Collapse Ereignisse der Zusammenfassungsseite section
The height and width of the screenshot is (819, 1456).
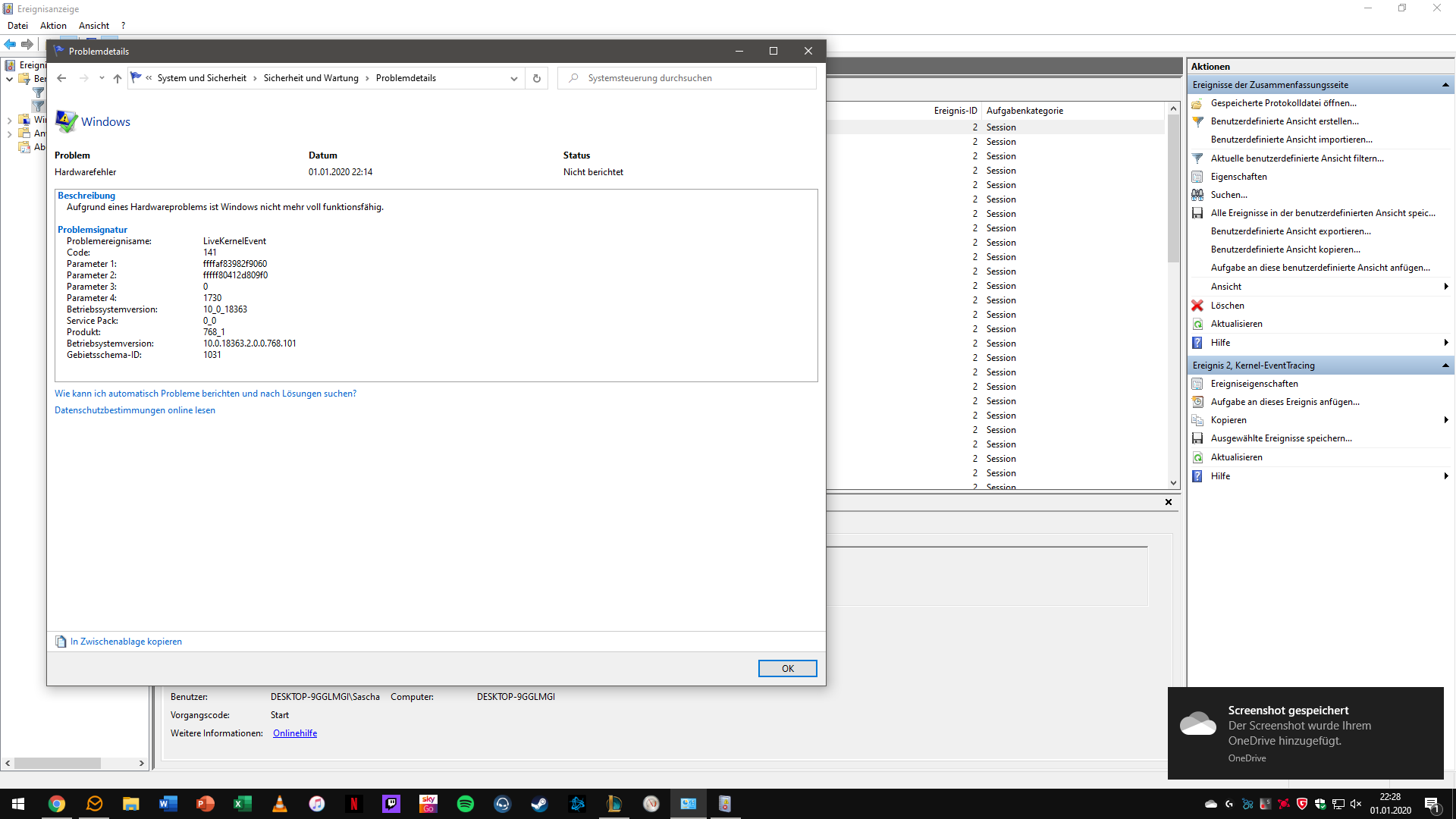1445,85
